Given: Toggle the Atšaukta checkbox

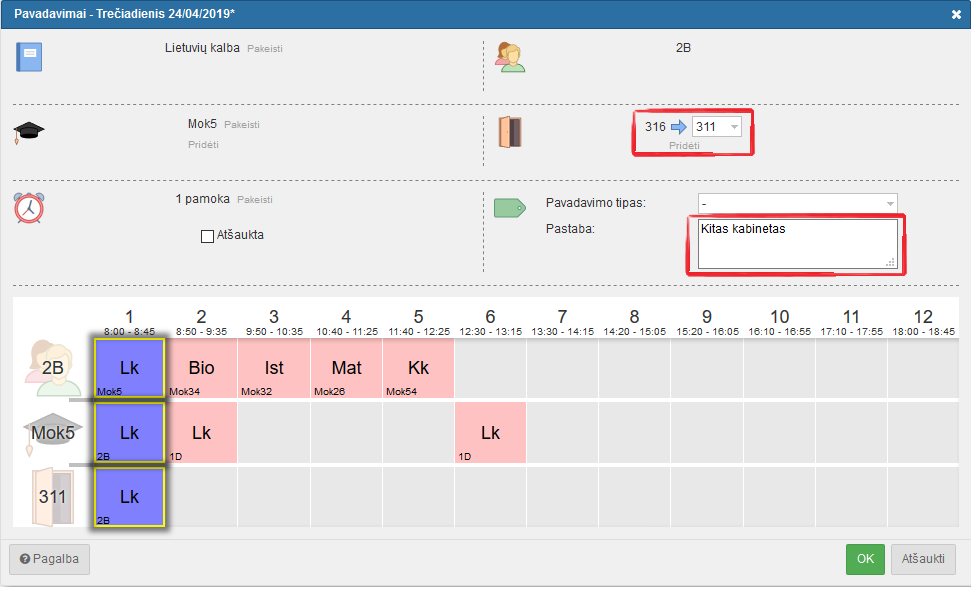Looking at the screenshot, I should pyautogui.click(x=207, y=236).
